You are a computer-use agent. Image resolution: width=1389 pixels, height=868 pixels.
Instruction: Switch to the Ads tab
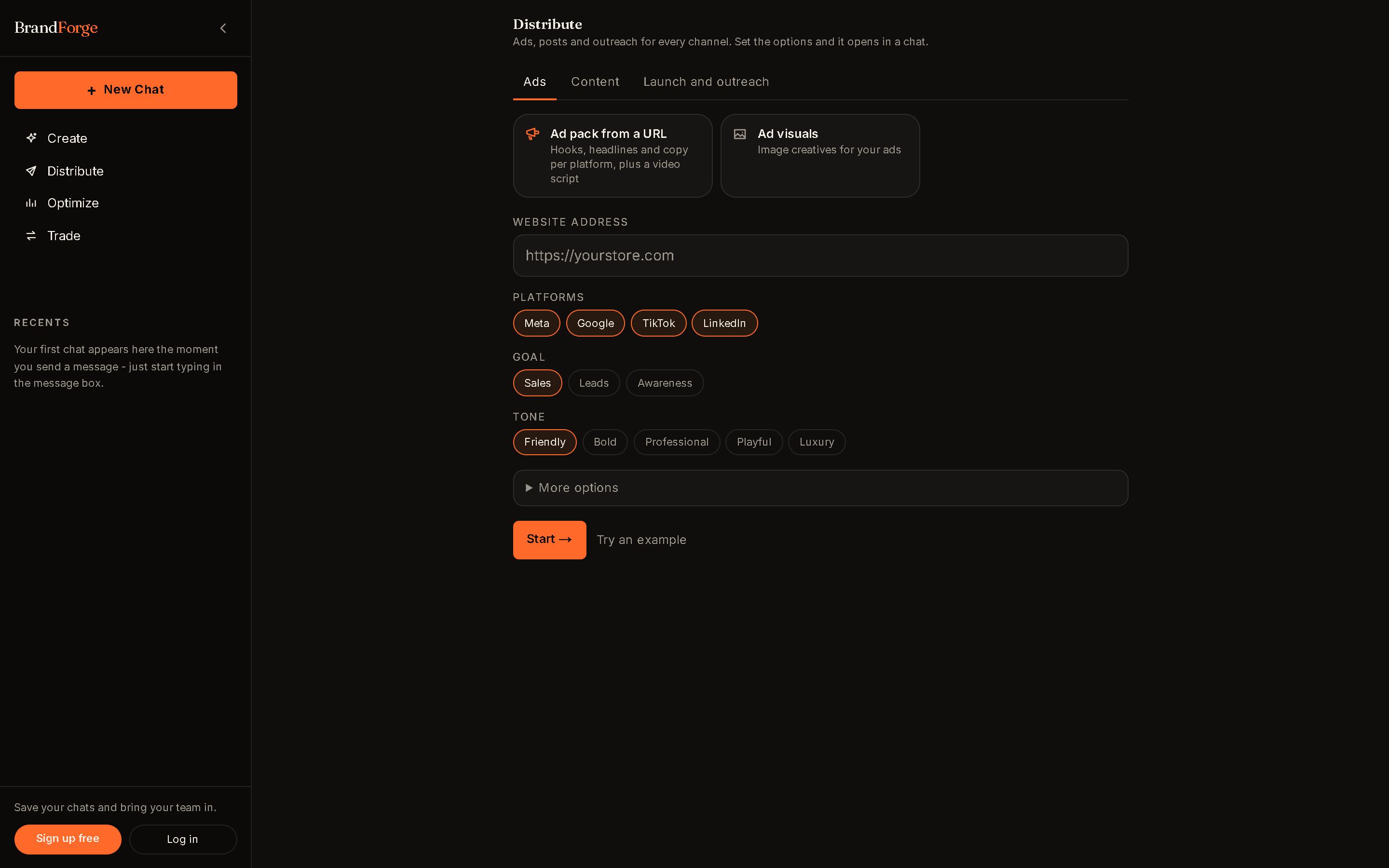coord(534,82)
